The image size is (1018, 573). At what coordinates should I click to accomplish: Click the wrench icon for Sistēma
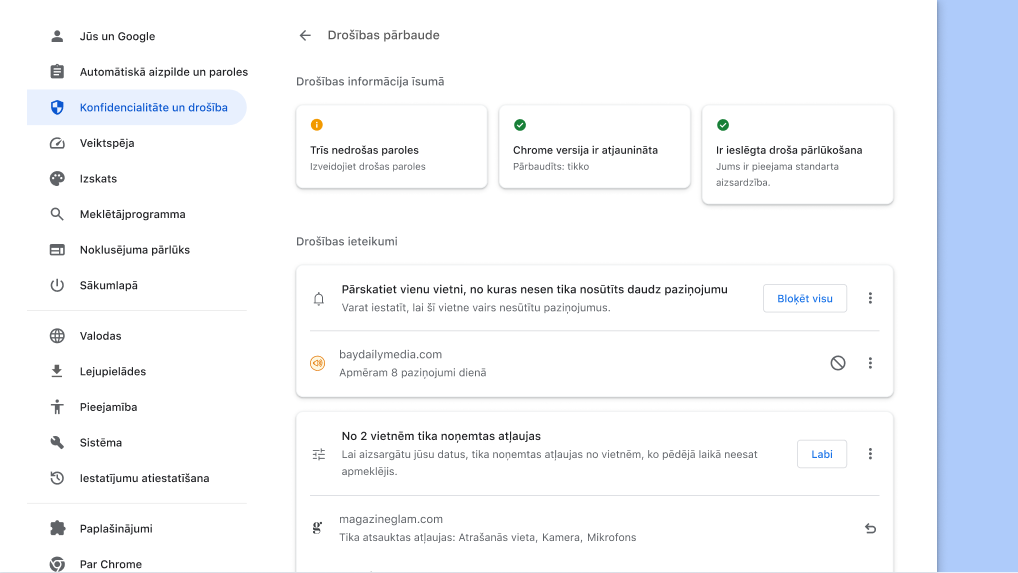[57, 443]
